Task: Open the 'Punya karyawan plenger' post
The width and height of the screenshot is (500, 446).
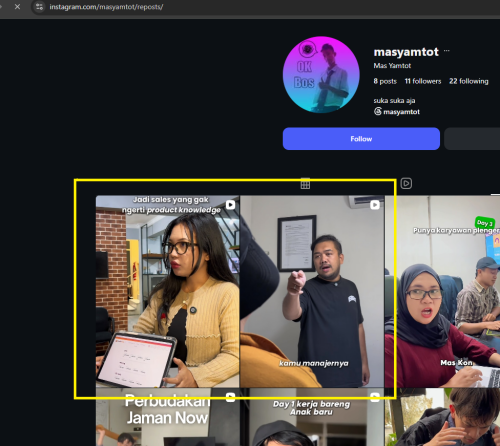Action: [443, 291]
